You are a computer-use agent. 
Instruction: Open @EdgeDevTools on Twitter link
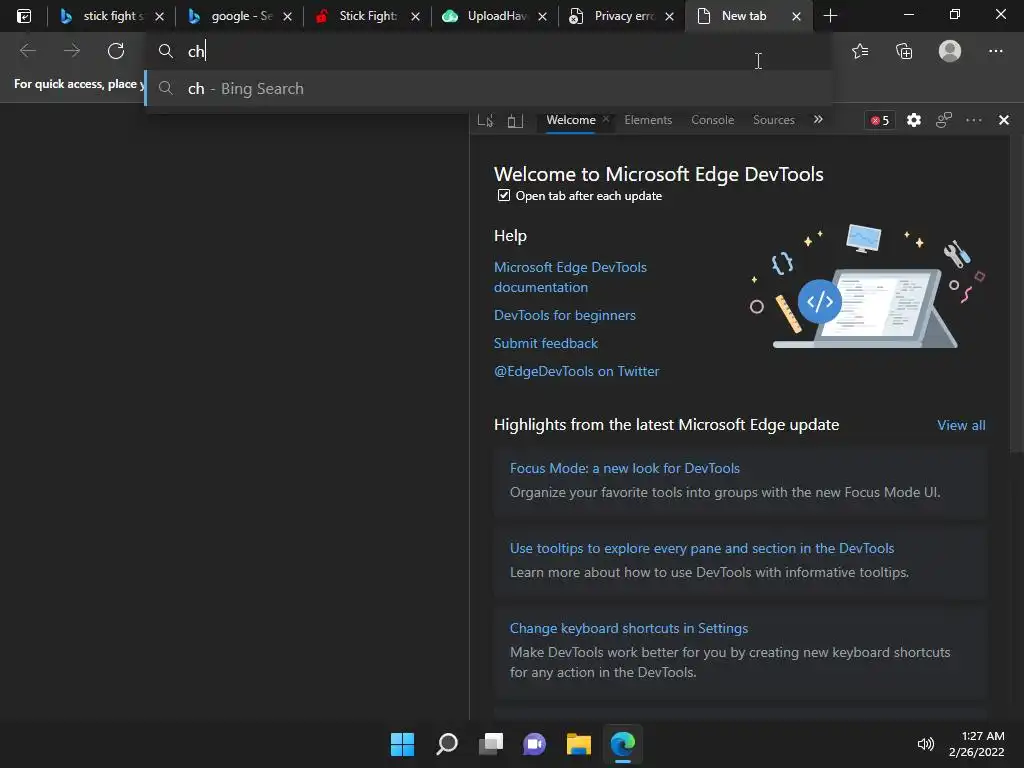pyautogui.click(x=577, y=372)
